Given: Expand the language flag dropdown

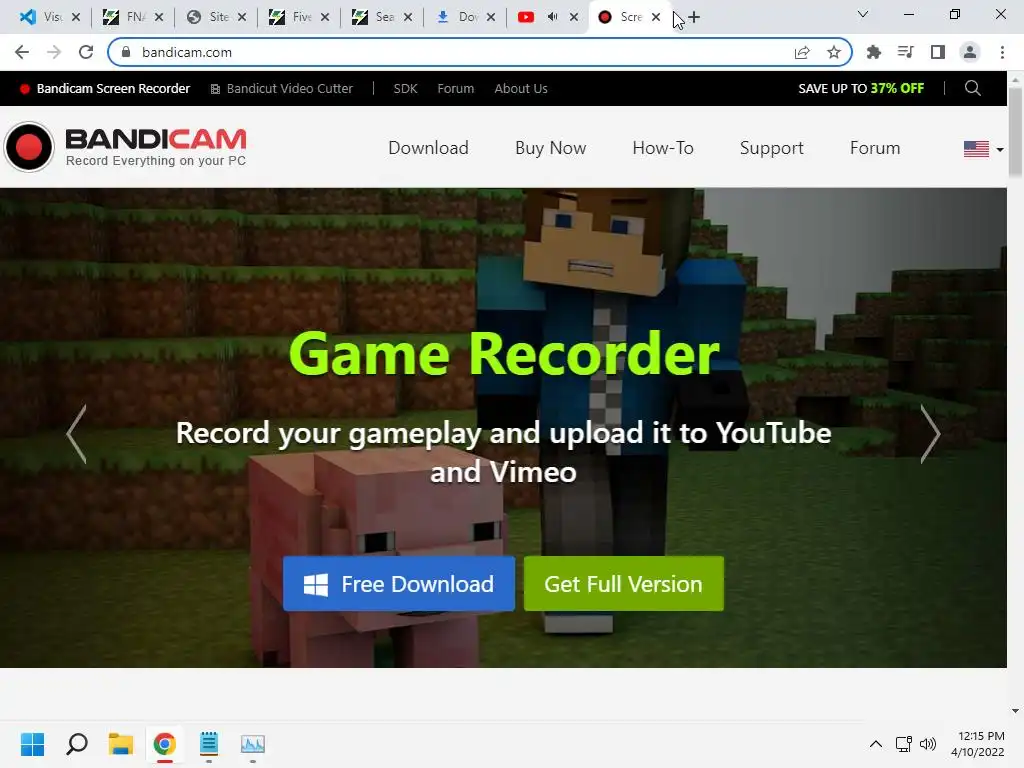Looking at the screenshot, I should click(x=984, y=149).
